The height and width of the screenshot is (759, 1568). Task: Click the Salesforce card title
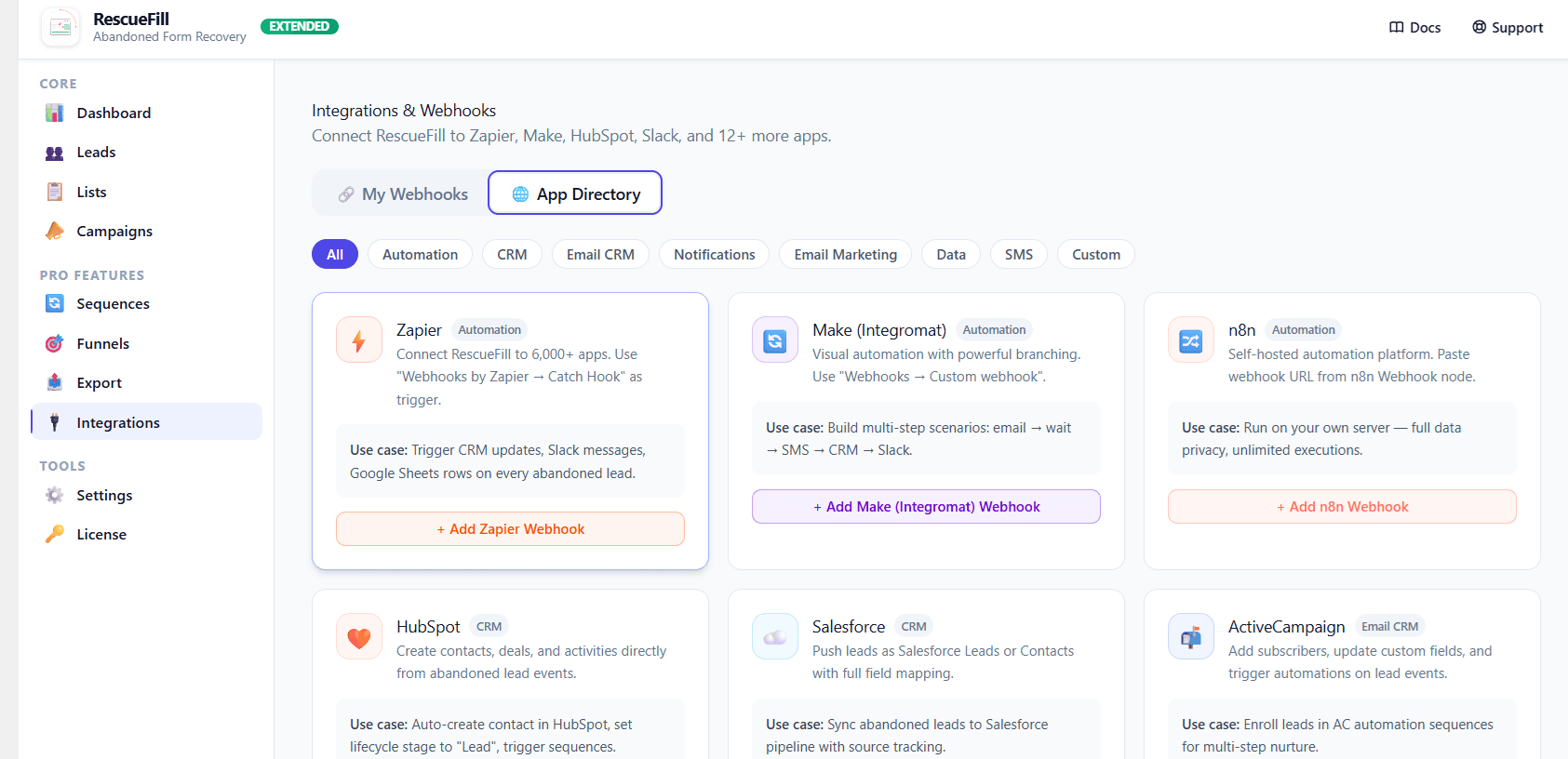pyautogui.click(x=849, y=627)
